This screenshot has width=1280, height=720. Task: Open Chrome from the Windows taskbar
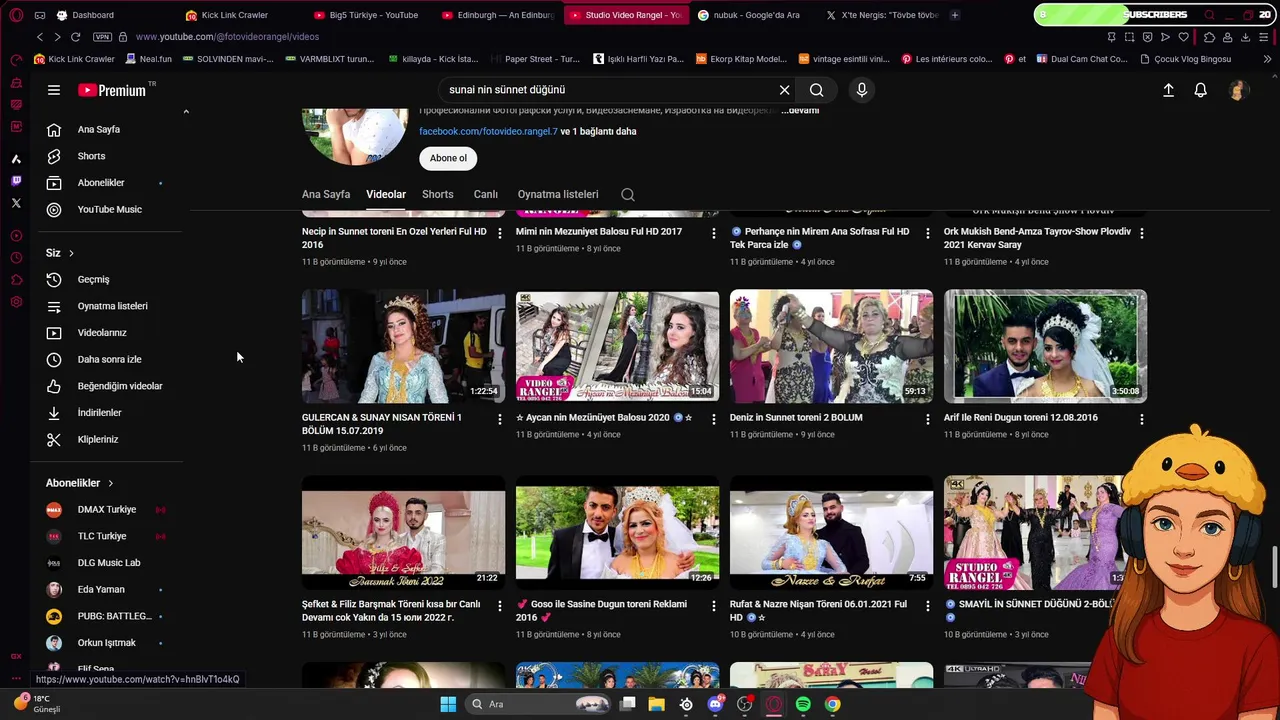point(832,704)
